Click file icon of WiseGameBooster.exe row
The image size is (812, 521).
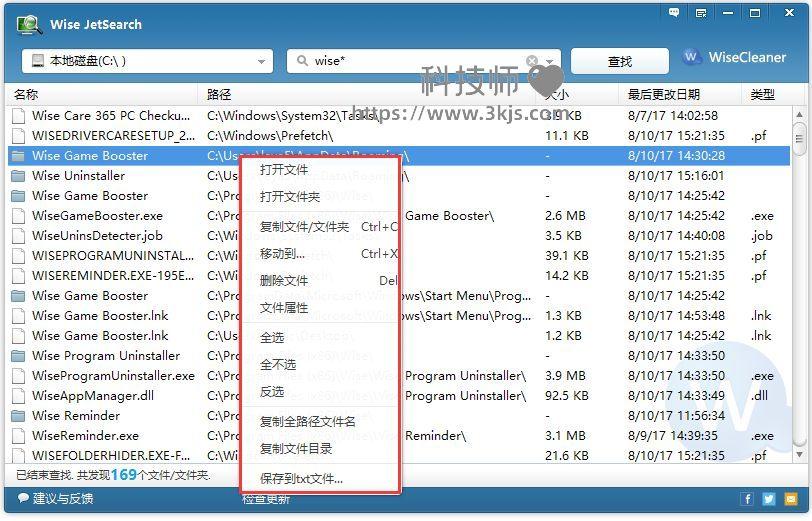[19, 216]
